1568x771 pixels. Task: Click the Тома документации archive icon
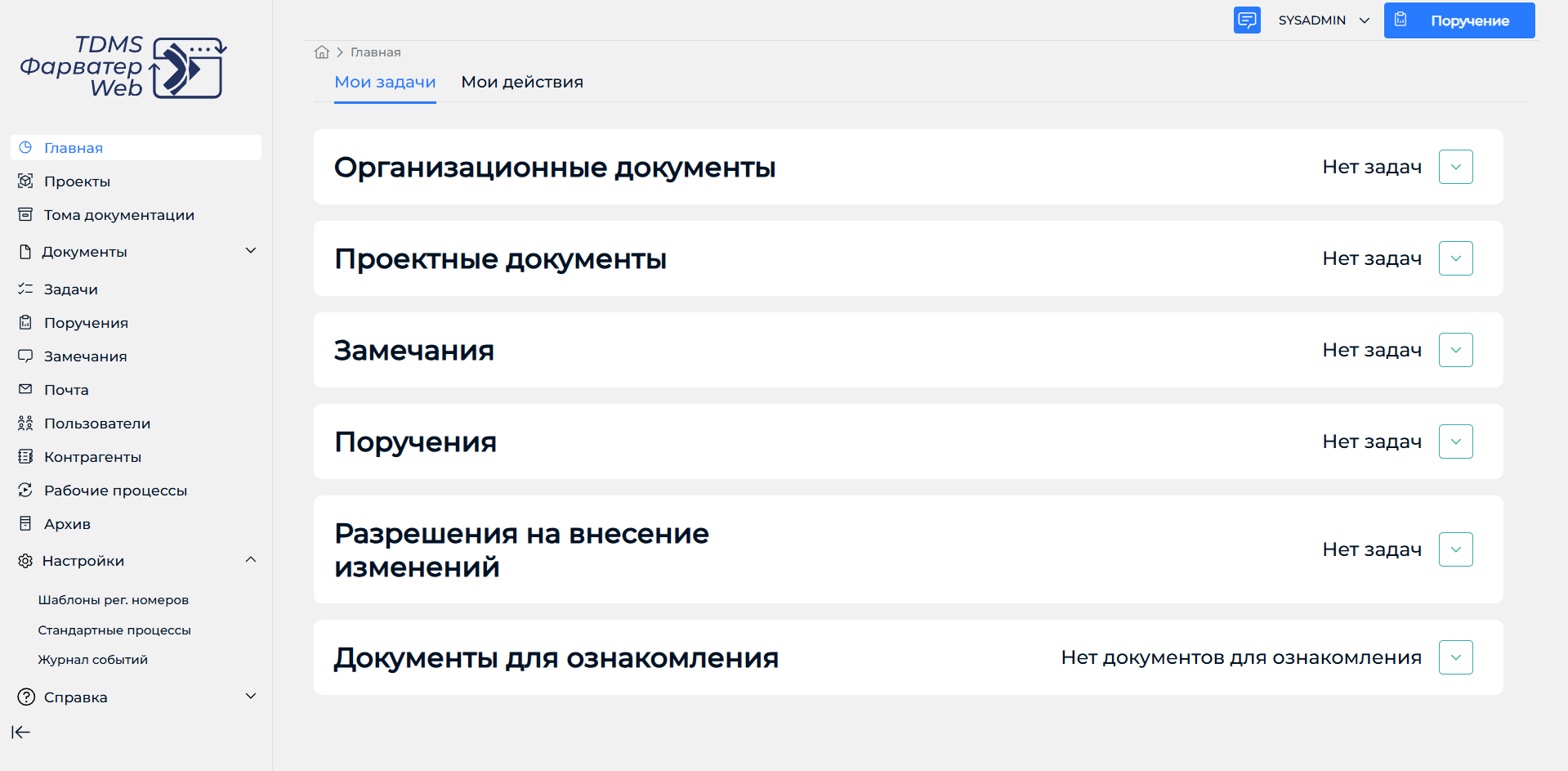pos(25,214)
